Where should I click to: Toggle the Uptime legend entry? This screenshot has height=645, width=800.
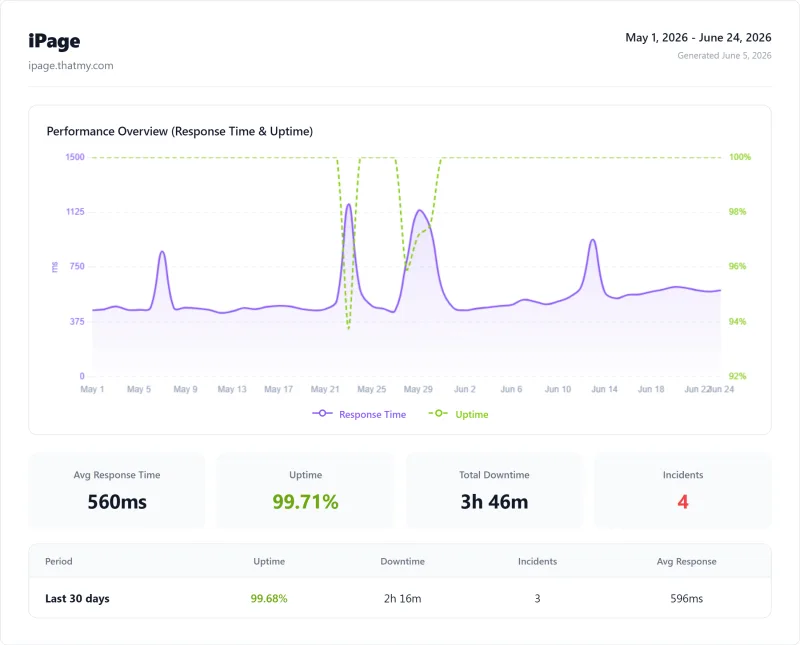(458, 414)
